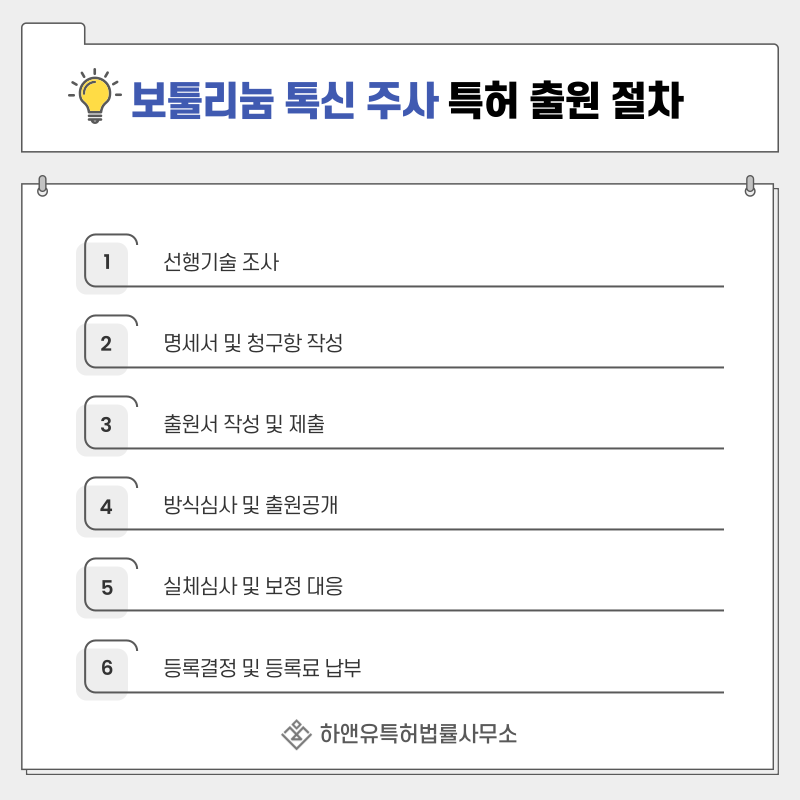The image size is (800, 800).
Task: Select the step 등록결정 및 등록료 납부
Action: coord(262,668)
